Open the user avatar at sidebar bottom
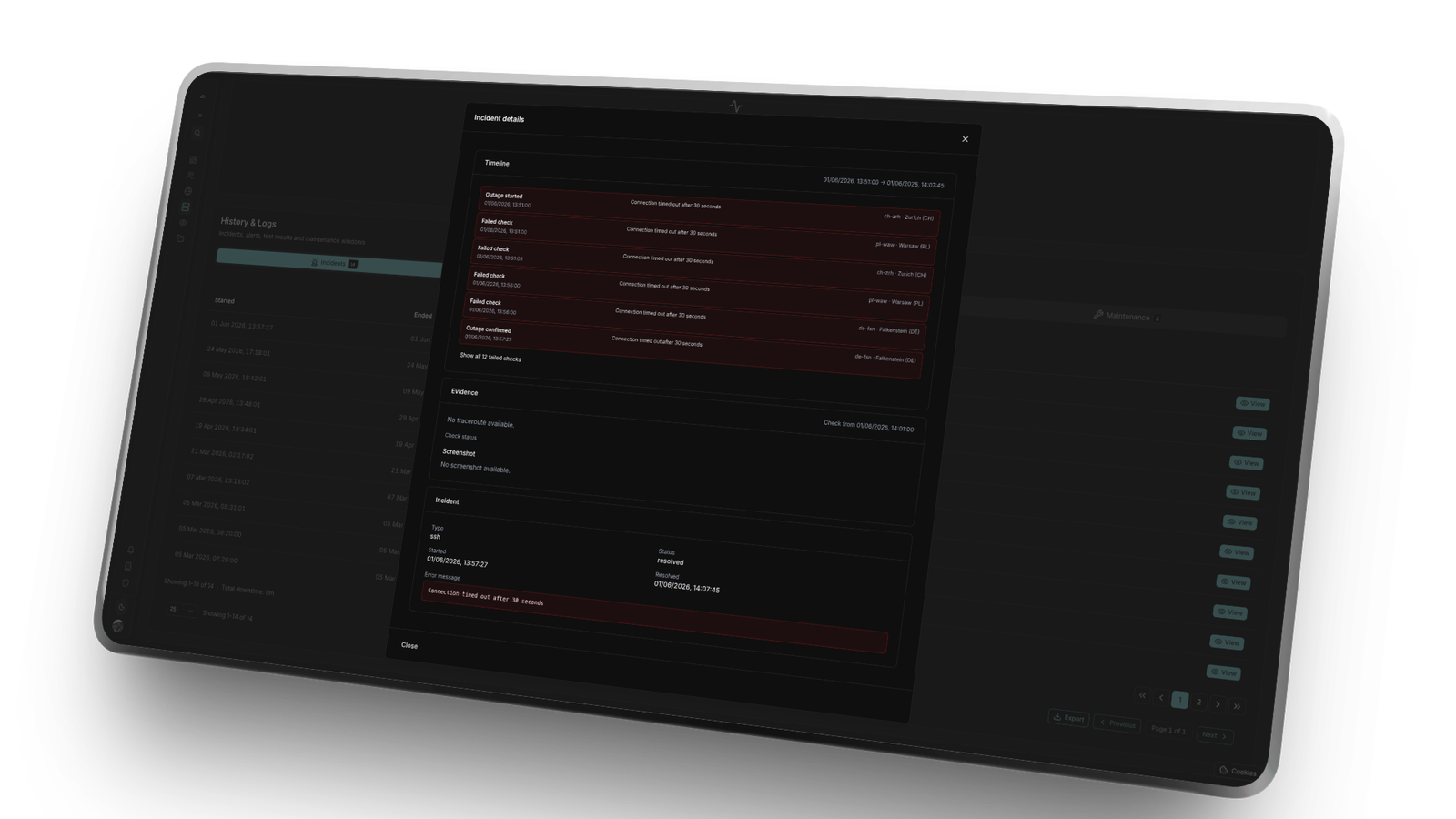The height and width of the screenshot is (819, 1456). pyautogui.click(x=118, y=625)
